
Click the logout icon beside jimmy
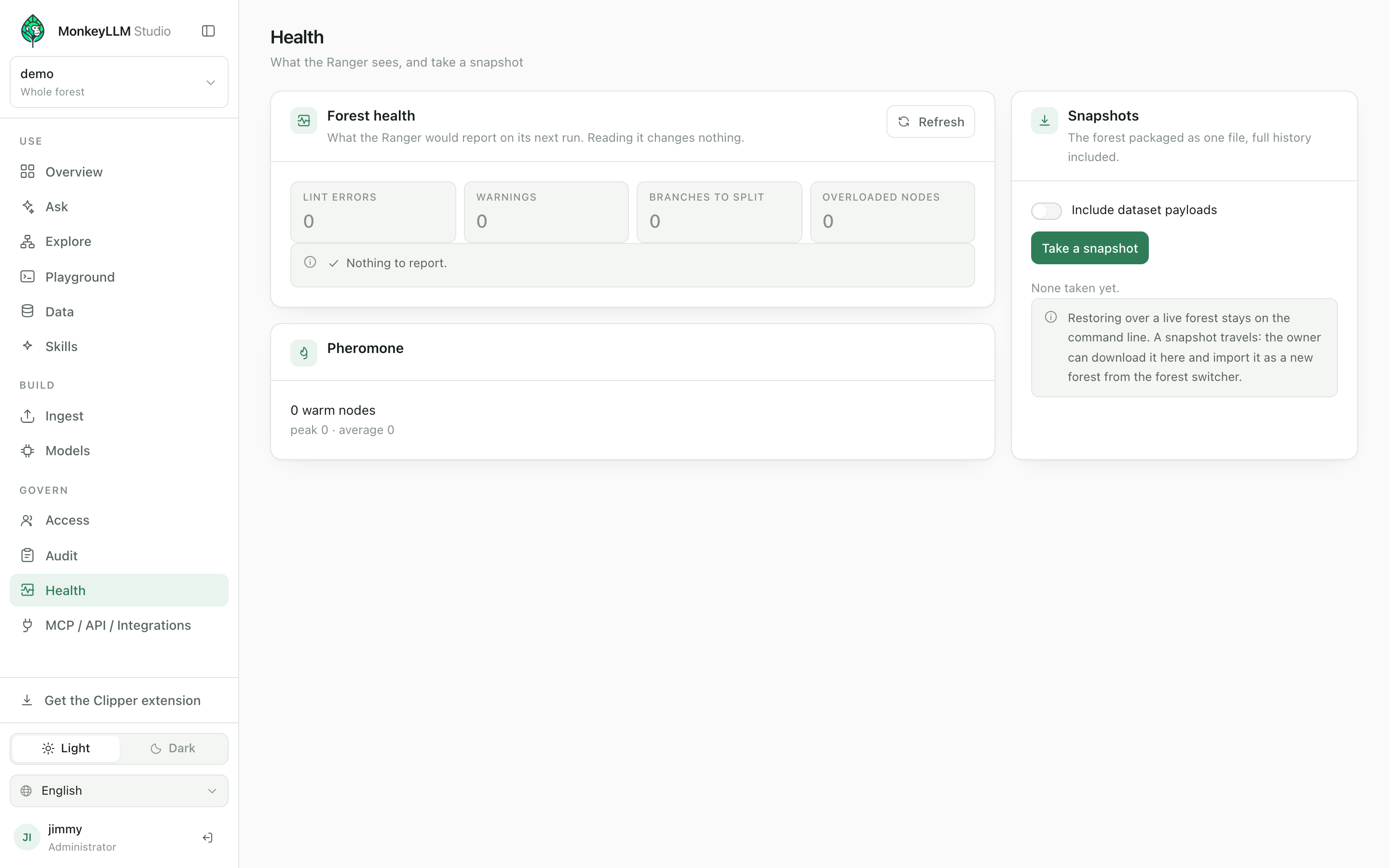(208, 838)
